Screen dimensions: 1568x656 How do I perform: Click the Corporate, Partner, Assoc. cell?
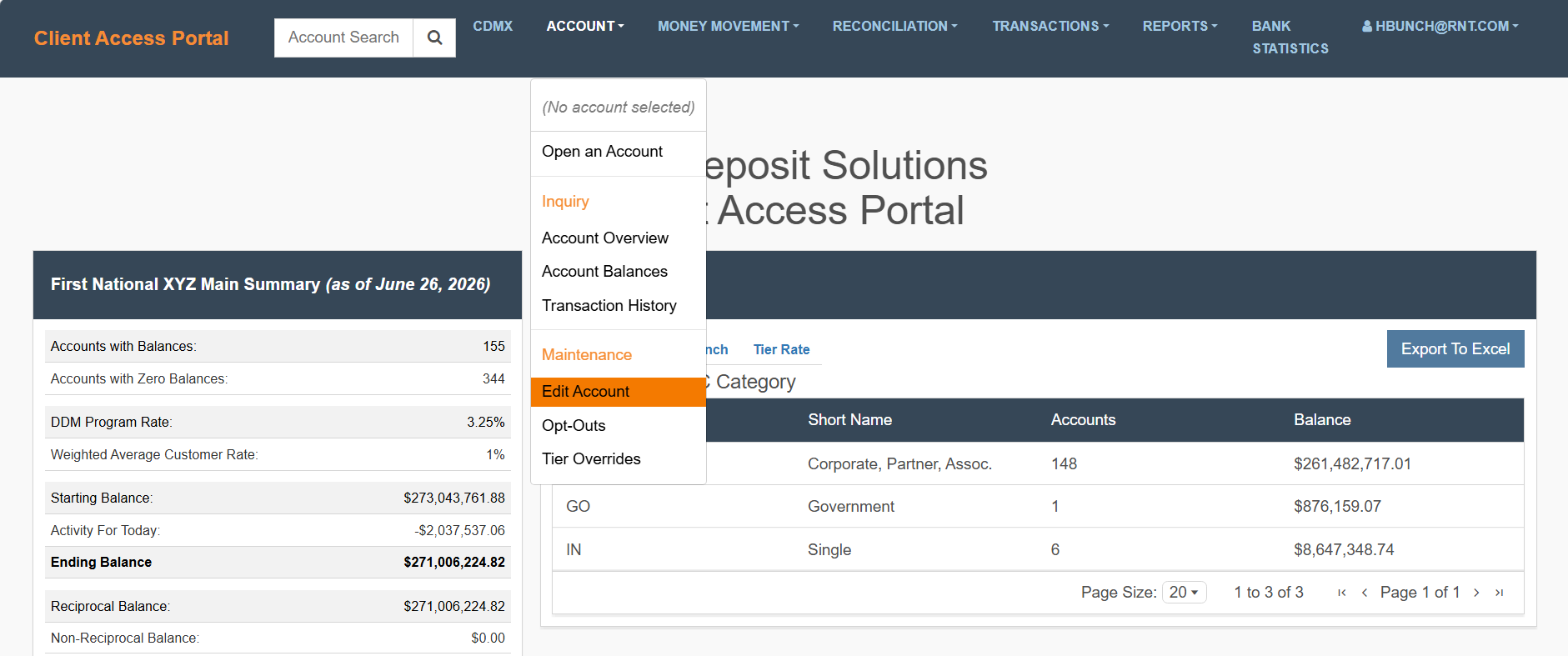899,464
